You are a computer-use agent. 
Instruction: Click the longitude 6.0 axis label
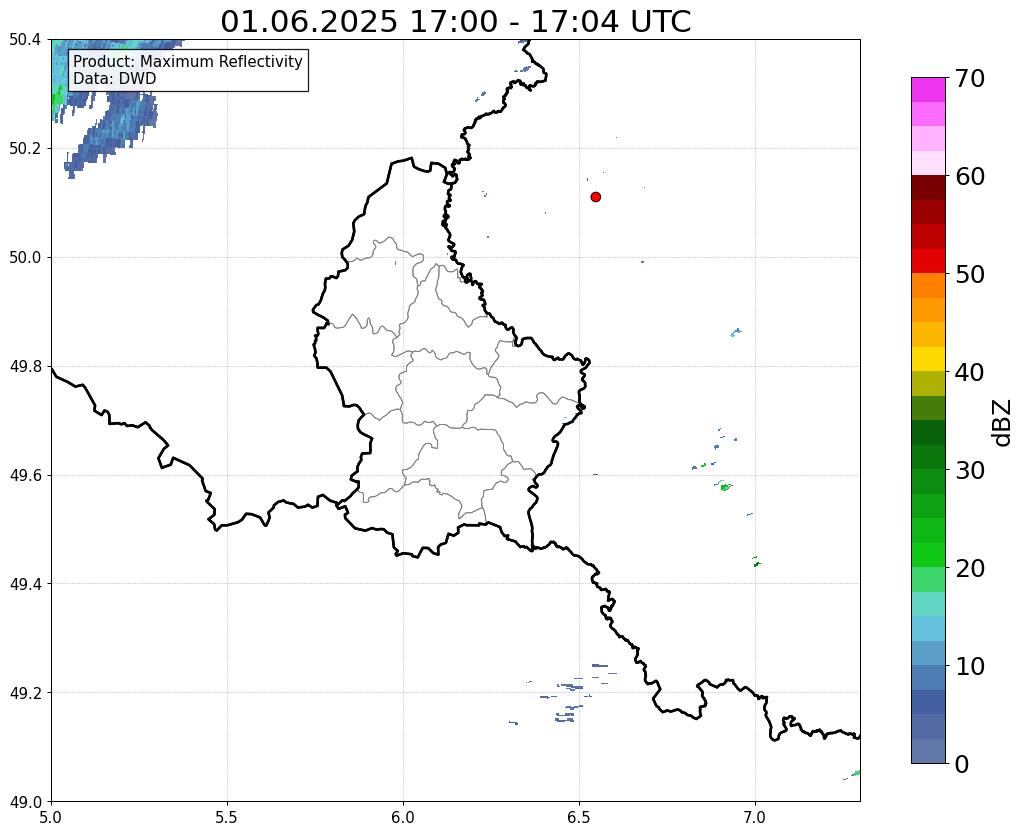click(x=403, y=818)
